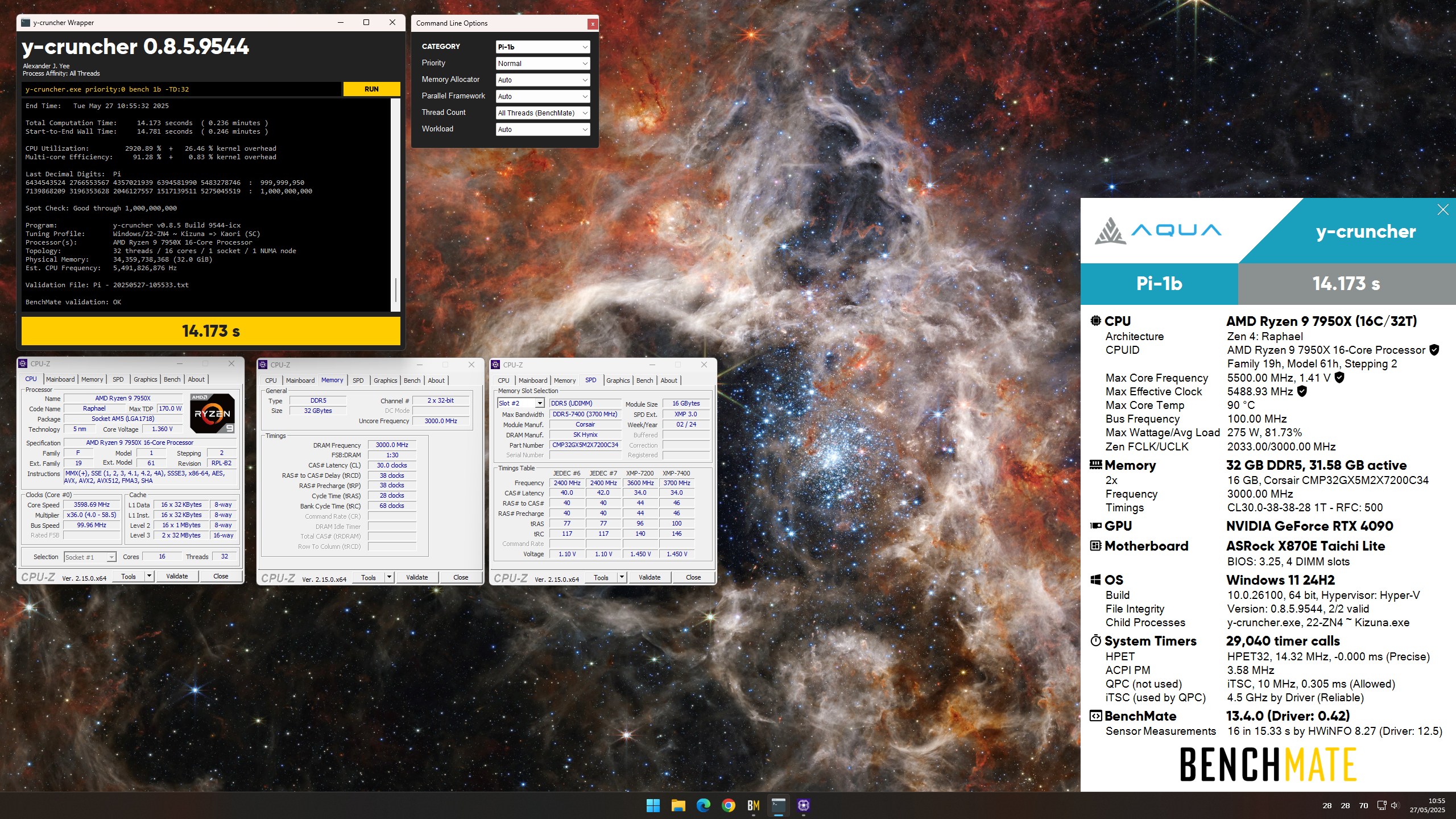Open the Thread Count dropdown
This screenshot has height=819, width=1456.
[x=543, y=113]
